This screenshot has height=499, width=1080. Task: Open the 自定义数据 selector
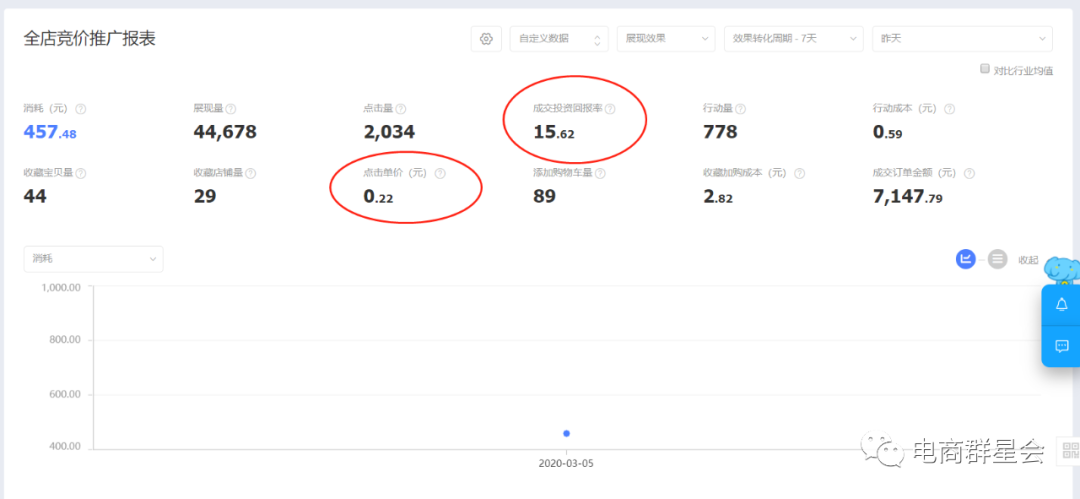tap(559, 39)
